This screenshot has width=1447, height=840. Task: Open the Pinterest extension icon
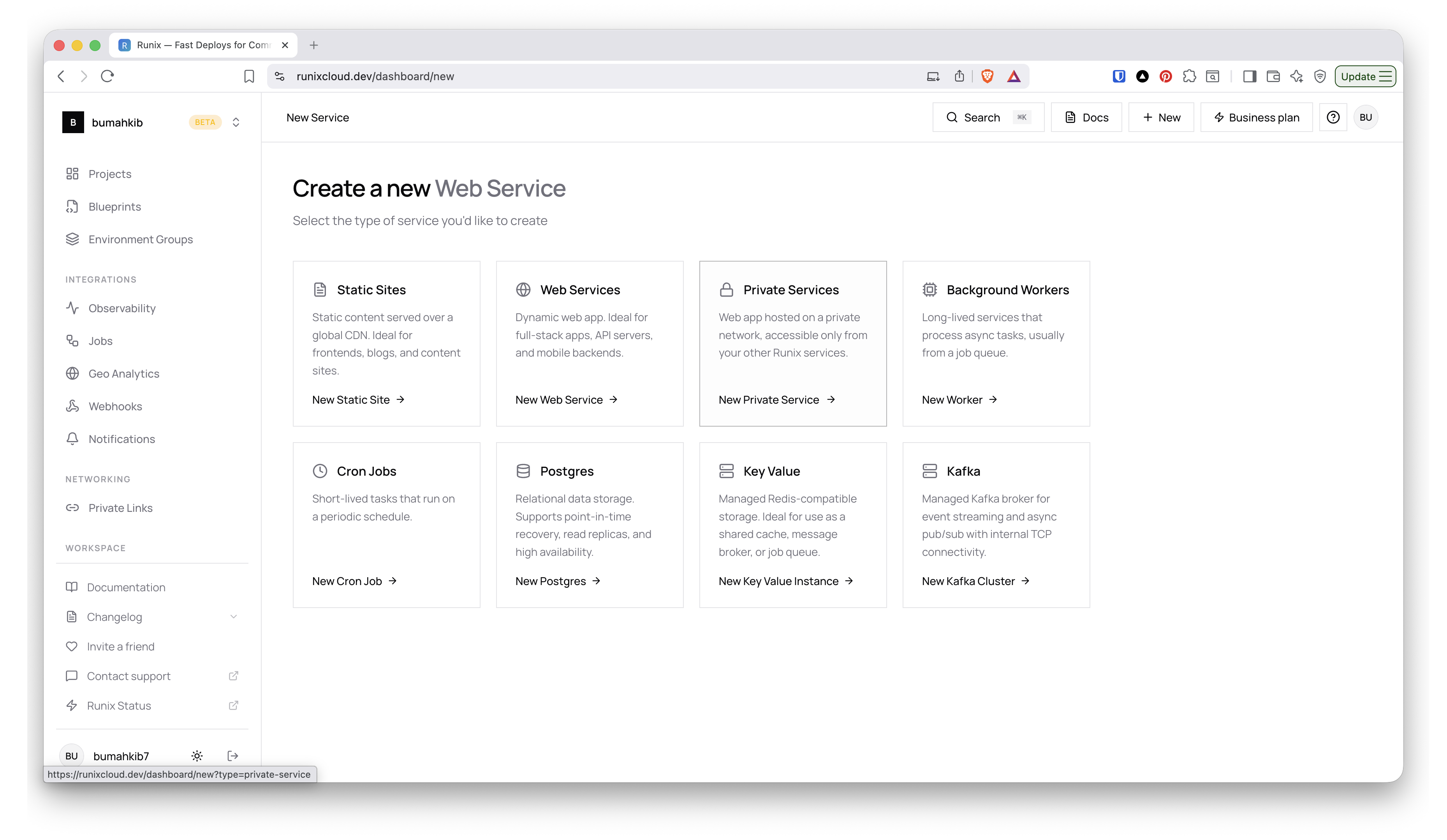click(1165, 76)
